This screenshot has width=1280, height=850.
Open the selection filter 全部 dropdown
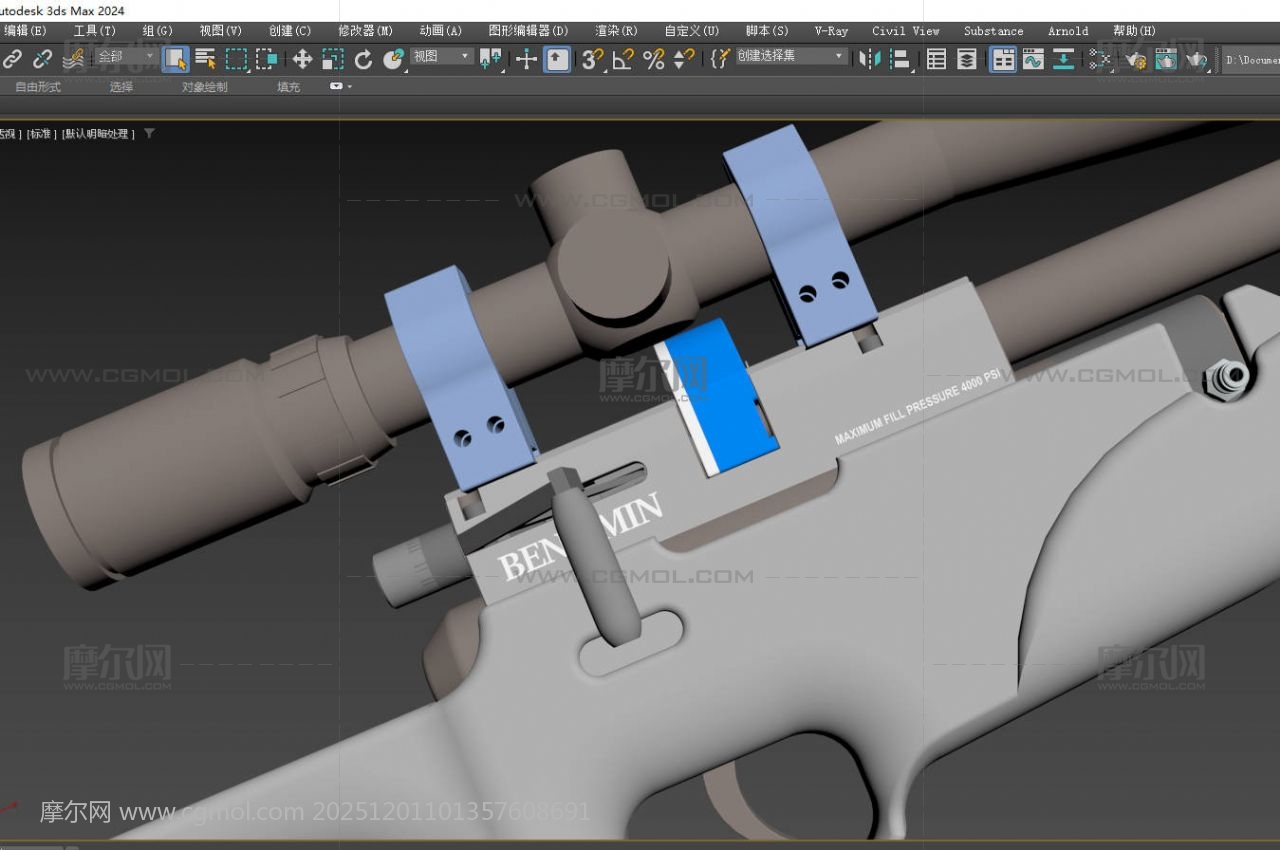[x=125, y=57]
